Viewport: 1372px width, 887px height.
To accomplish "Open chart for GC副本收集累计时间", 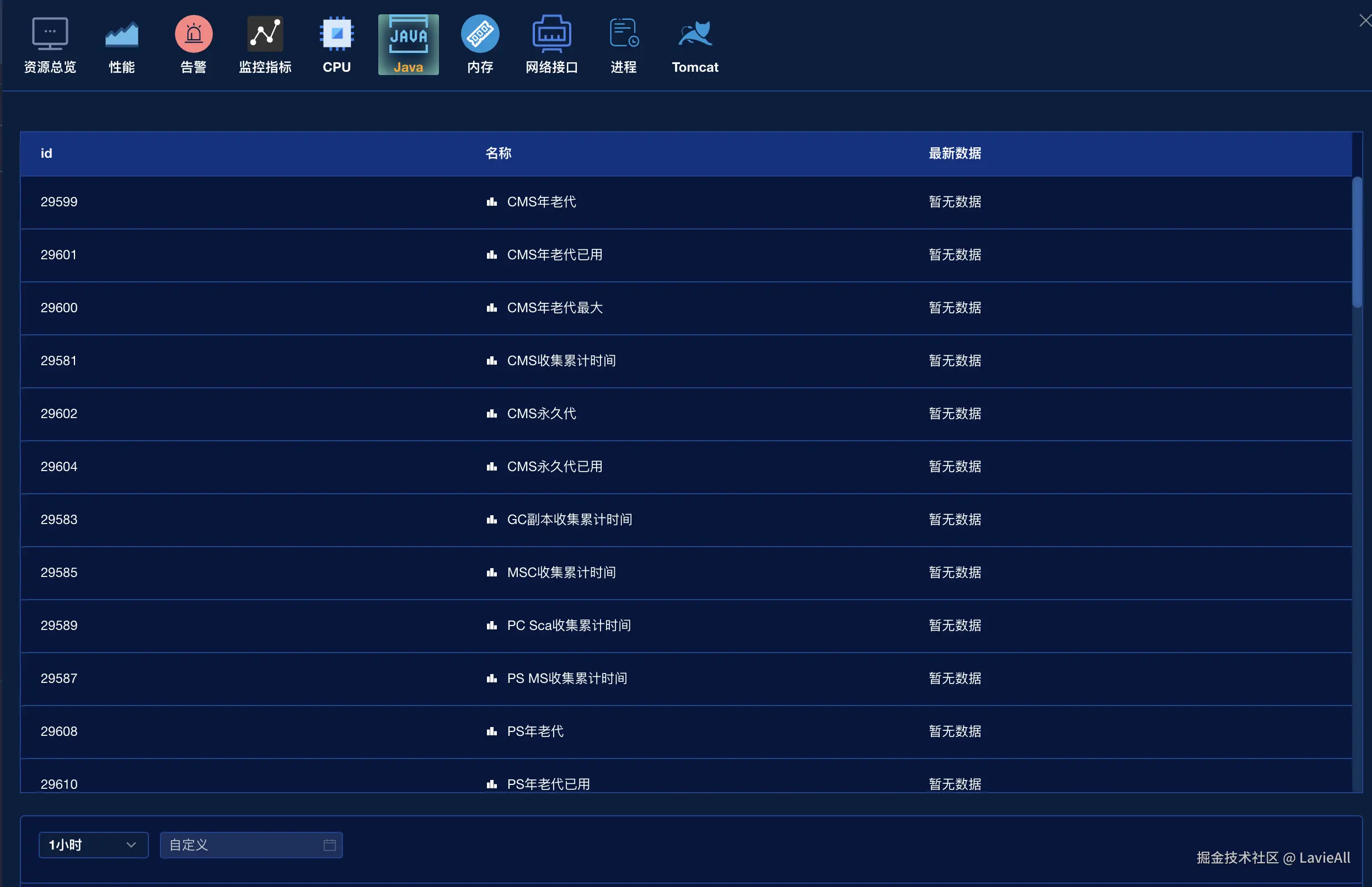I will (492, 520).
